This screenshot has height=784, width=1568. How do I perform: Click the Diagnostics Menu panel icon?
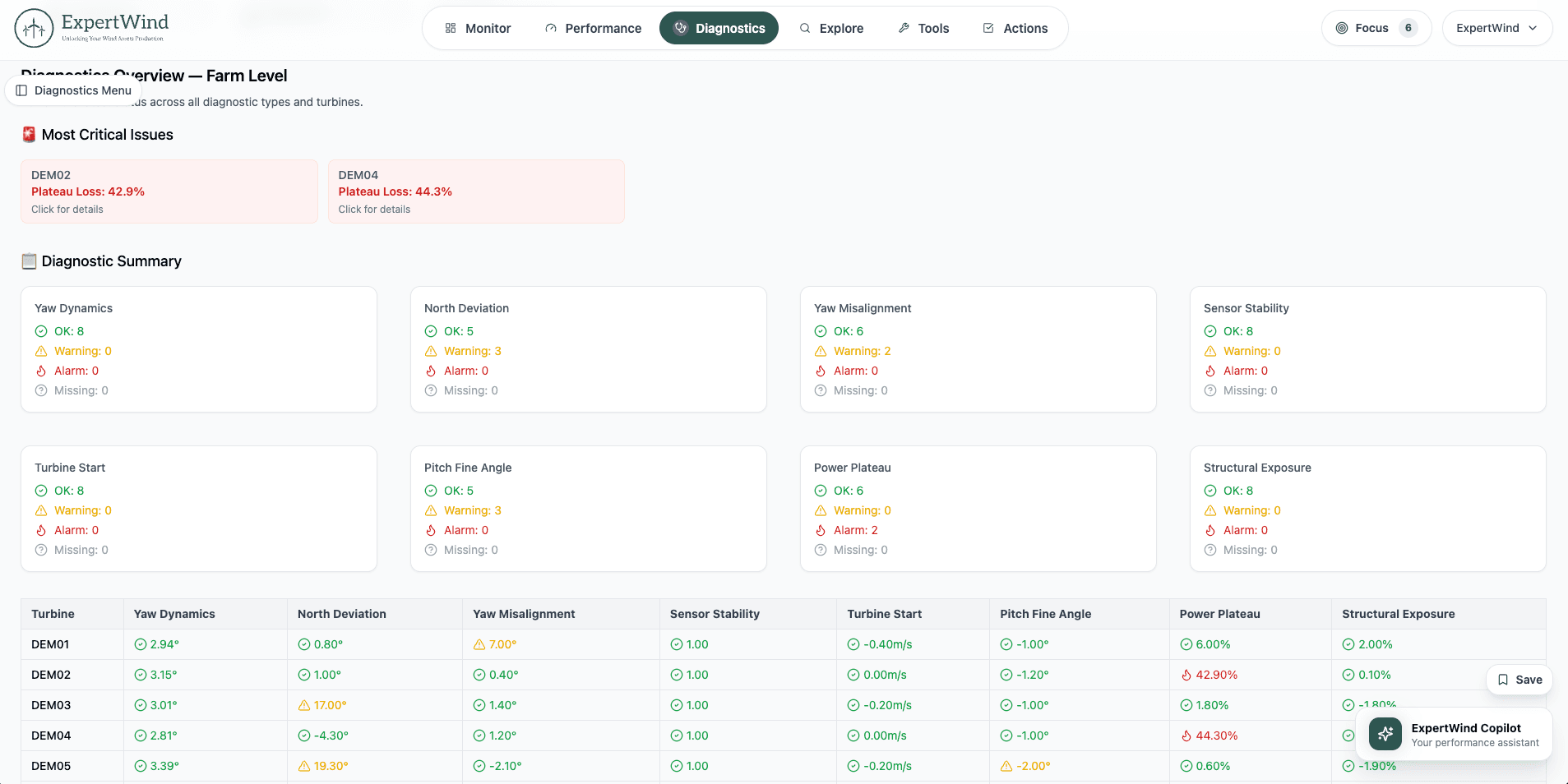[21, 90]
